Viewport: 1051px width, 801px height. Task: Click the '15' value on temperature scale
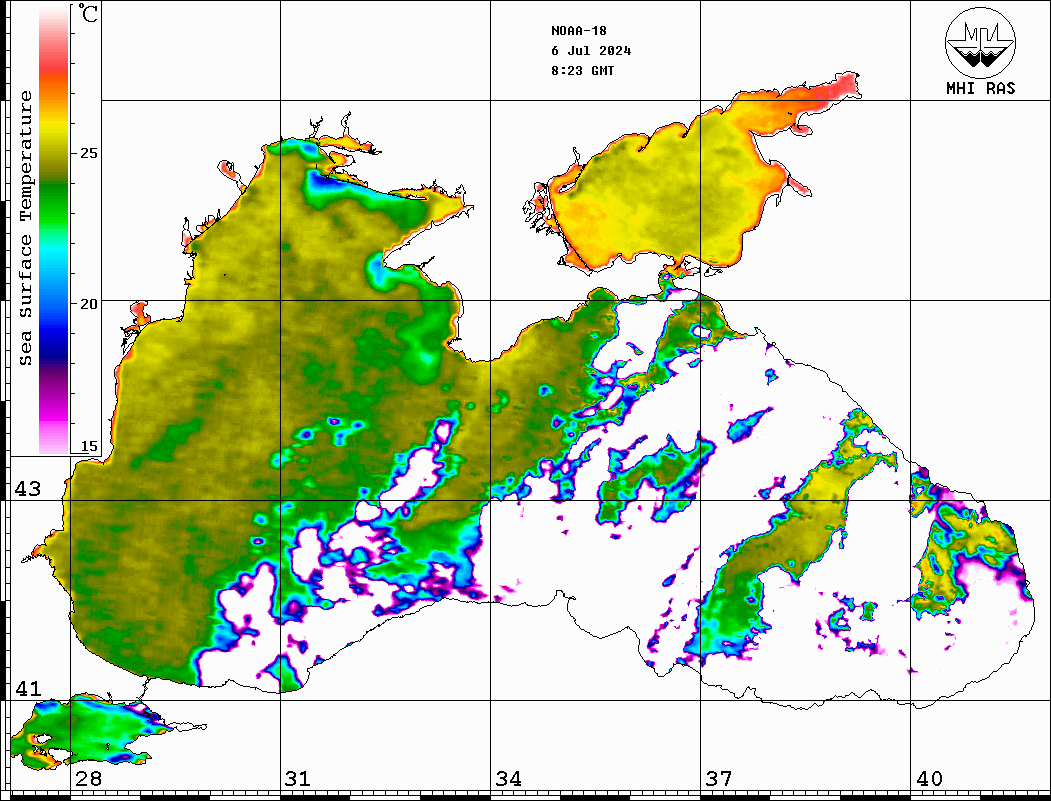[89, 446]
